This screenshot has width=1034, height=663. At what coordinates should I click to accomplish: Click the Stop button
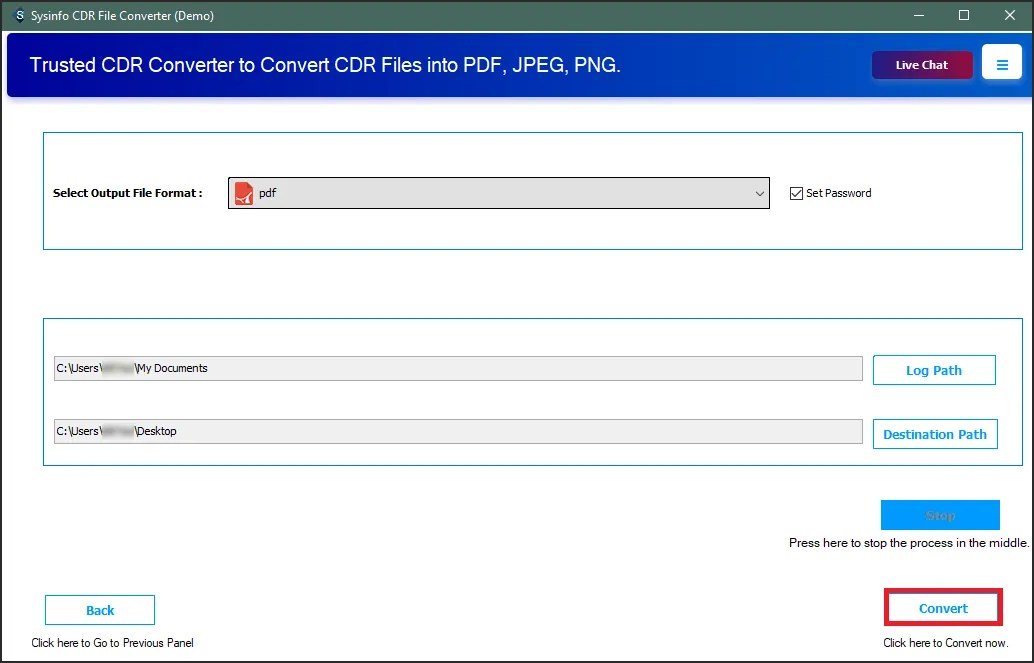coord(940,514)
